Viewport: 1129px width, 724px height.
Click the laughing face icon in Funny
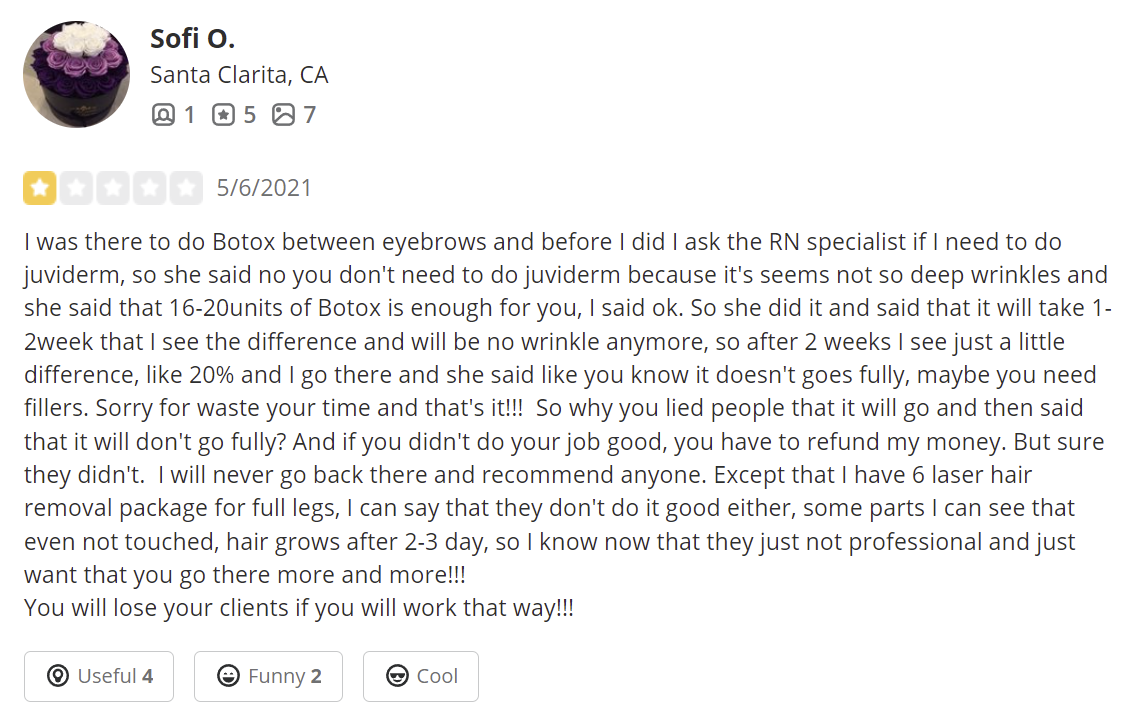229,677
